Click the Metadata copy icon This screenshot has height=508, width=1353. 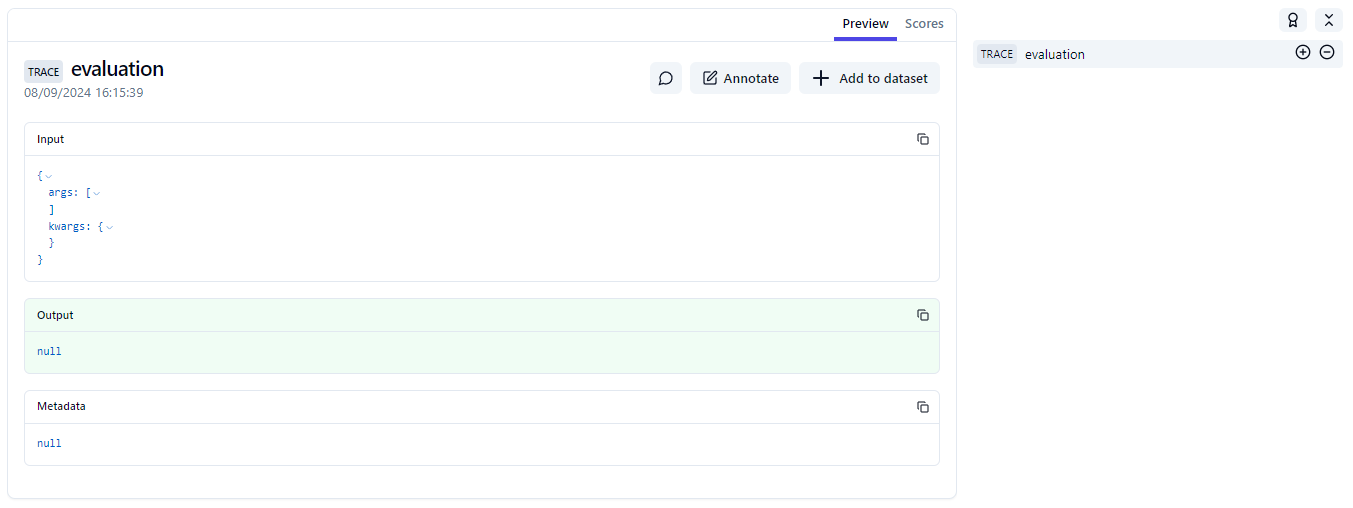922,407
